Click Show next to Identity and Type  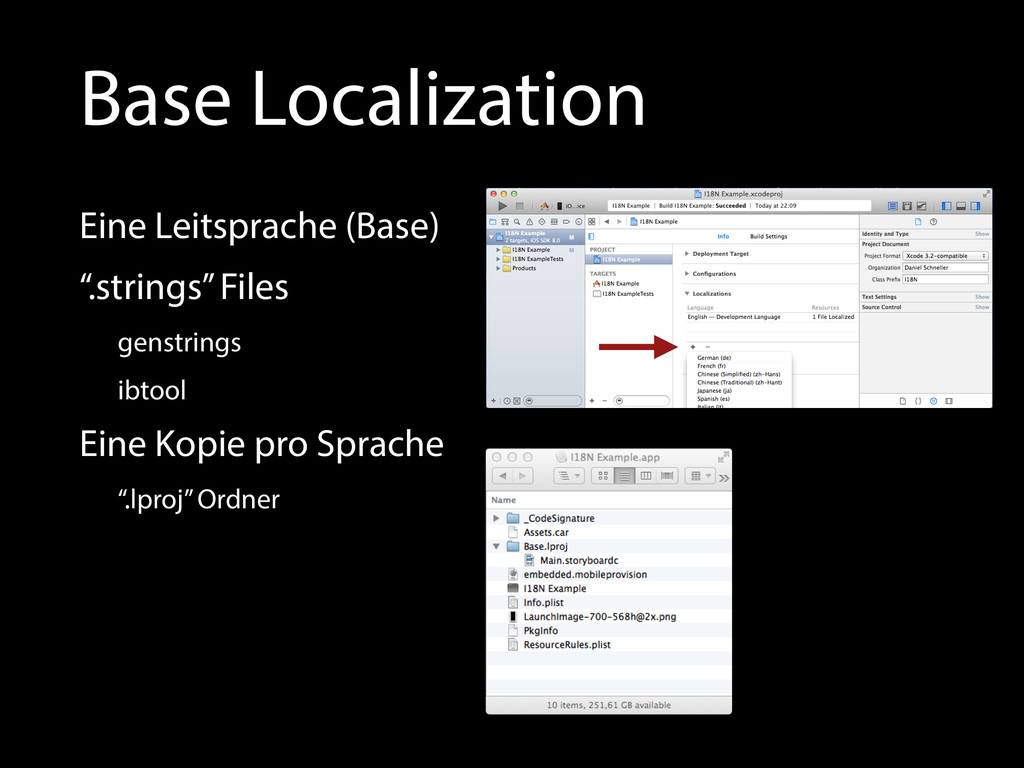[982, 234]
